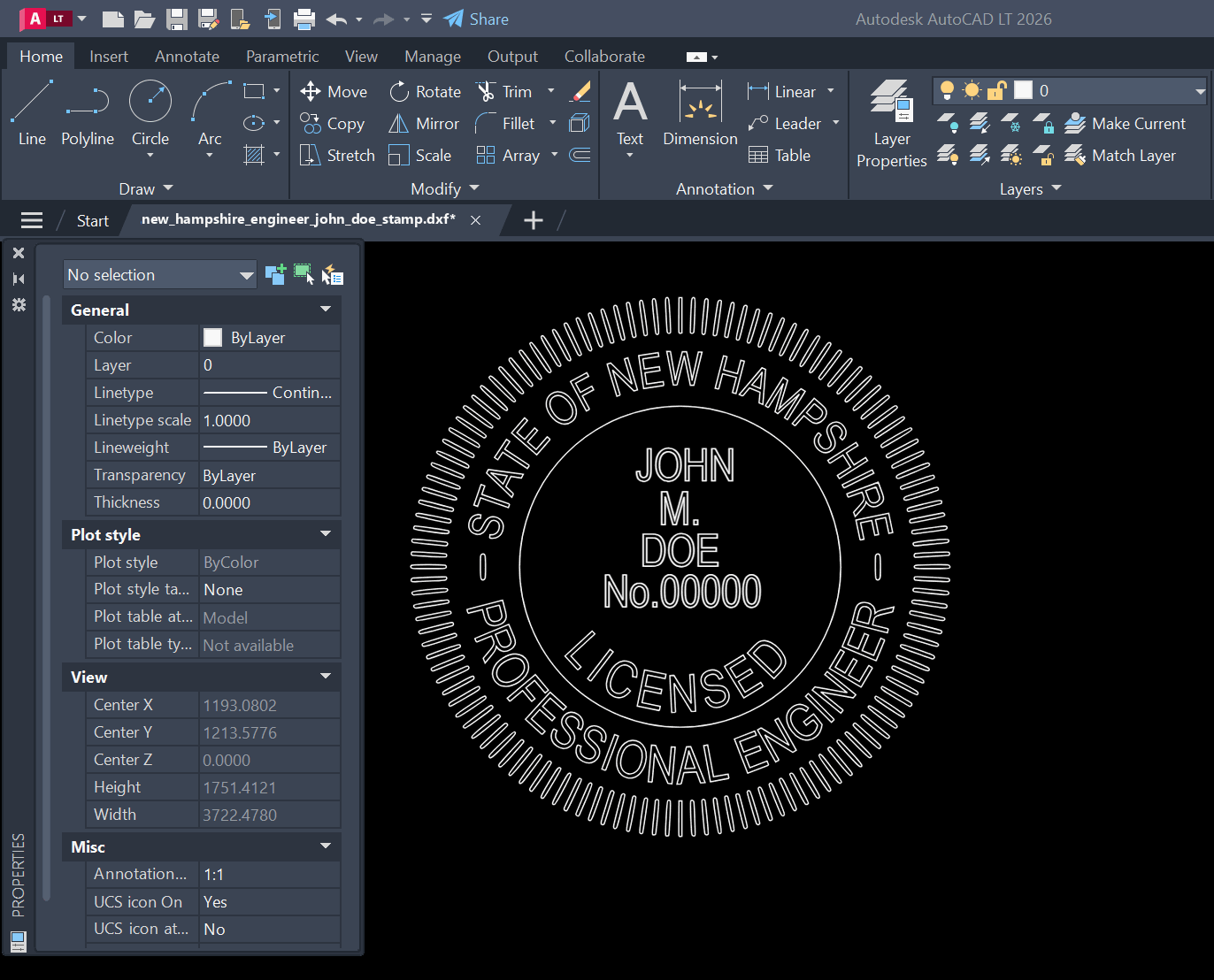Screen dimensions: 1214x980
Task: Click the layer 0 color swatch
Action: pos(1023,90)
